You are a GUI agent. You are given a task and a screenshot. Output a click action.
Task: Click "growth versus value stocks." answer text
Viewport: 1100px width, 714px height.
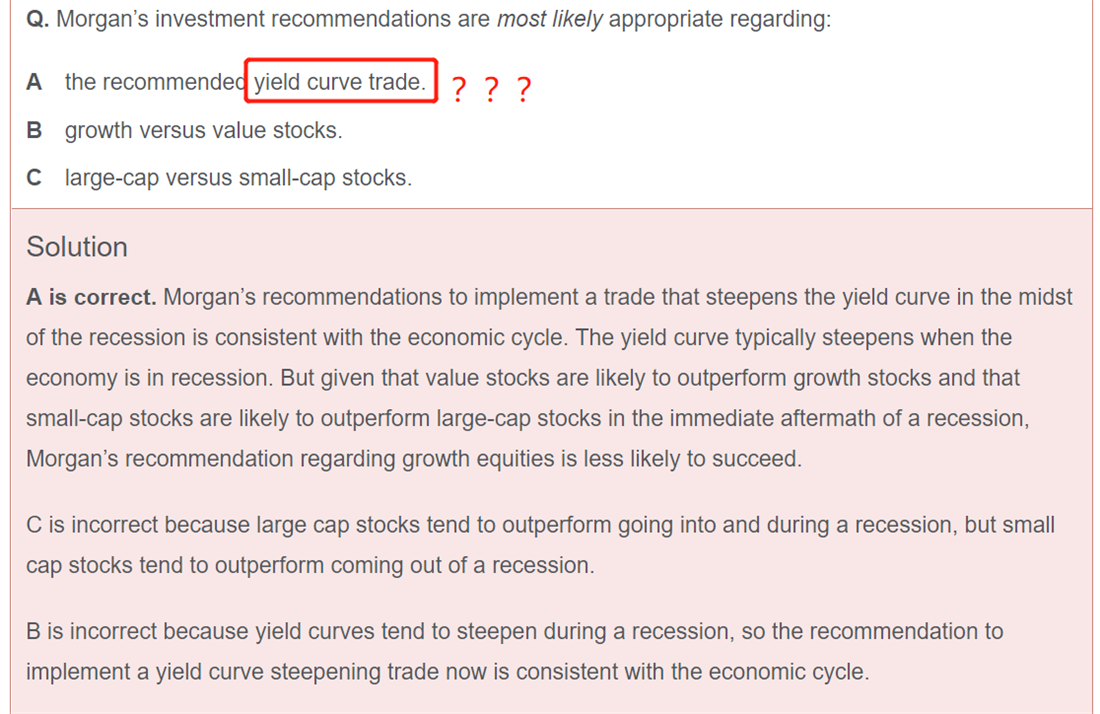[203, 130]
